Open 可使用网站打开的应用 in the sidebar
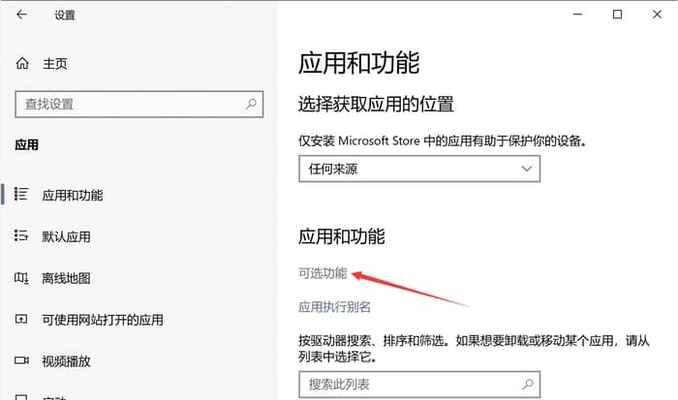The width and height of the screenshot is (678, 400). tap(102, 320)
